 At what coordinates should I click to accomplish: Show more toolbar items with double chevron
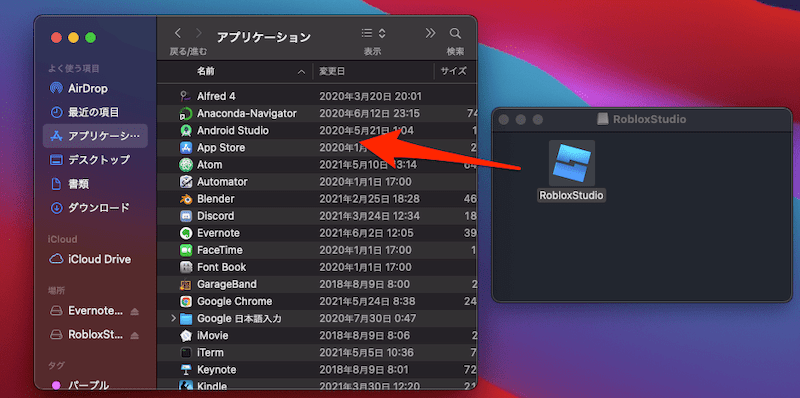[x=431, y=33]
